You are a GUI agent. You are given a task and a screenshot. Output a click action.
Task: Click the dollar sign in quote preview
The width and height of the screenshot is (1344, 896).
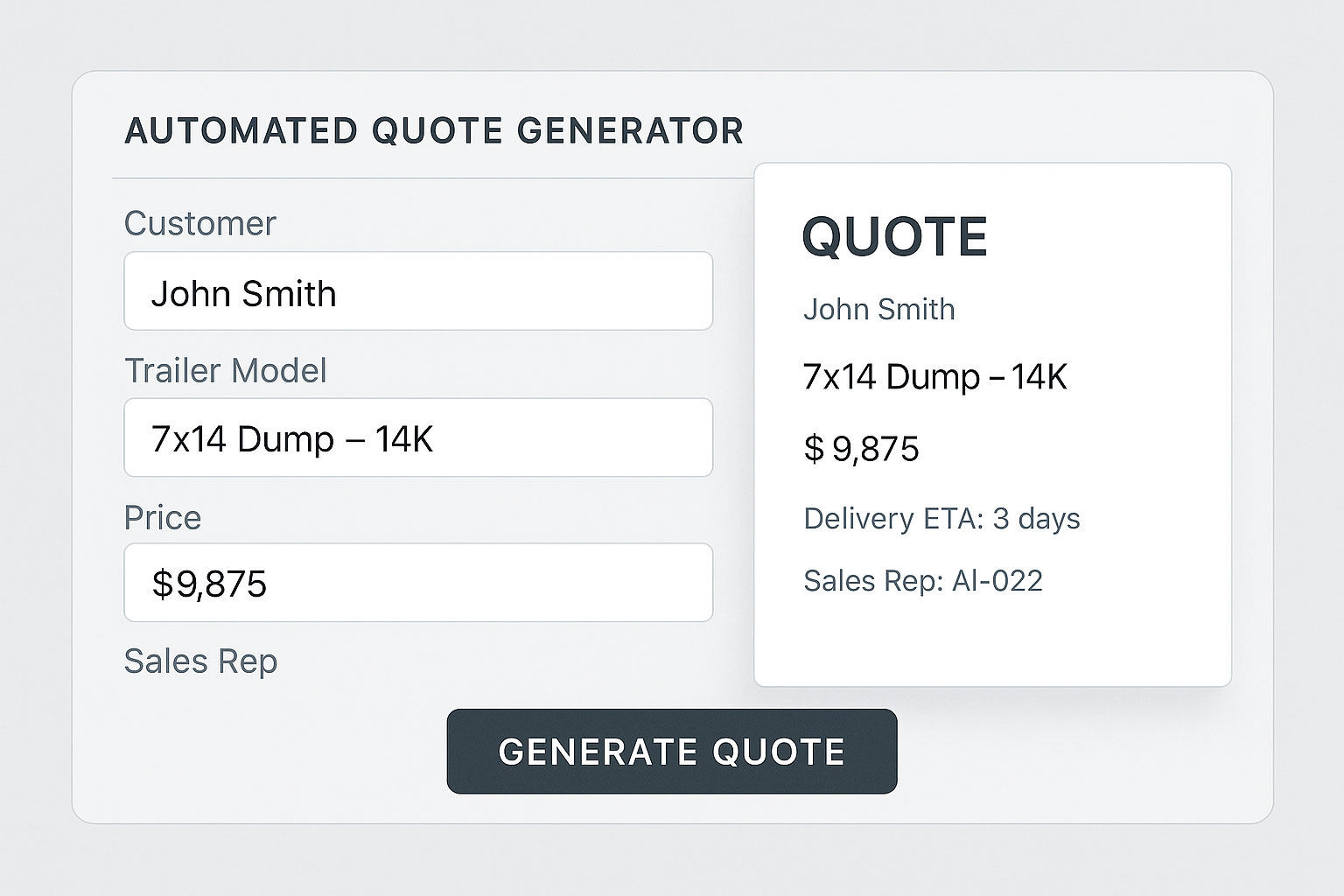814,449
